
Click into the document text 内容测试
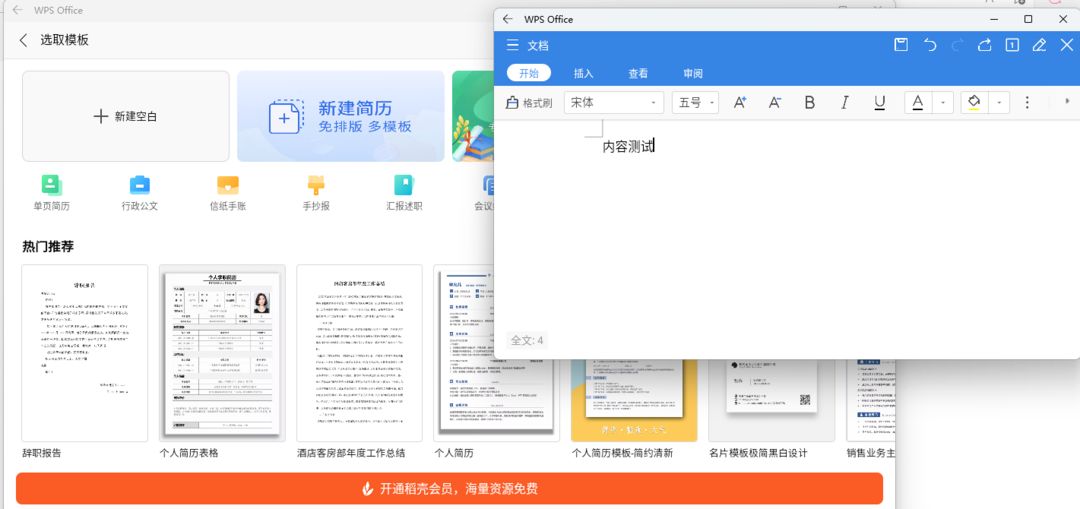pyautogui.click(x=627, y=146)
